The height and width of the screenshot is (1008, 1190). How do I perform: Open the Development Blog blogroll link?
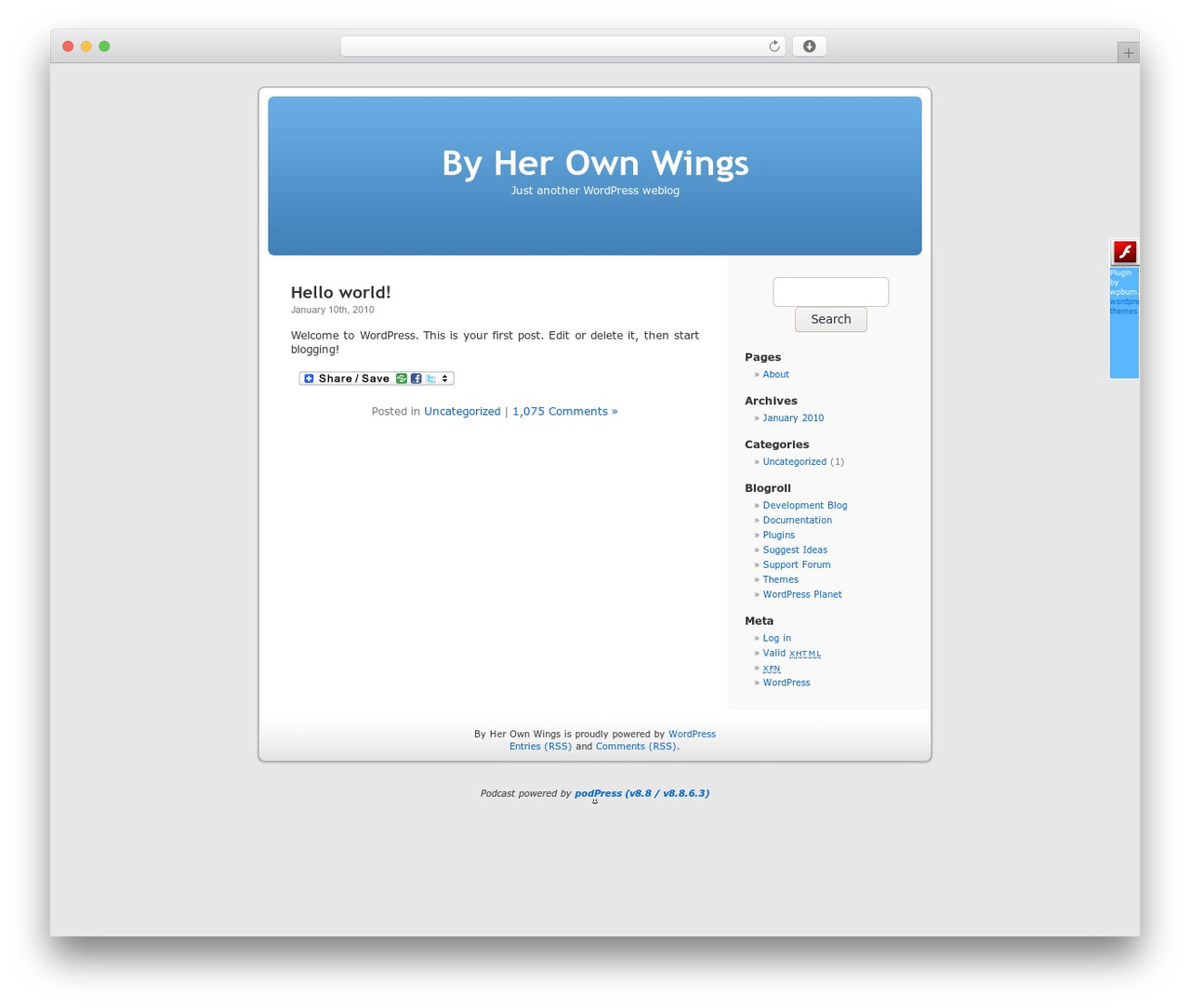(805, 506)
